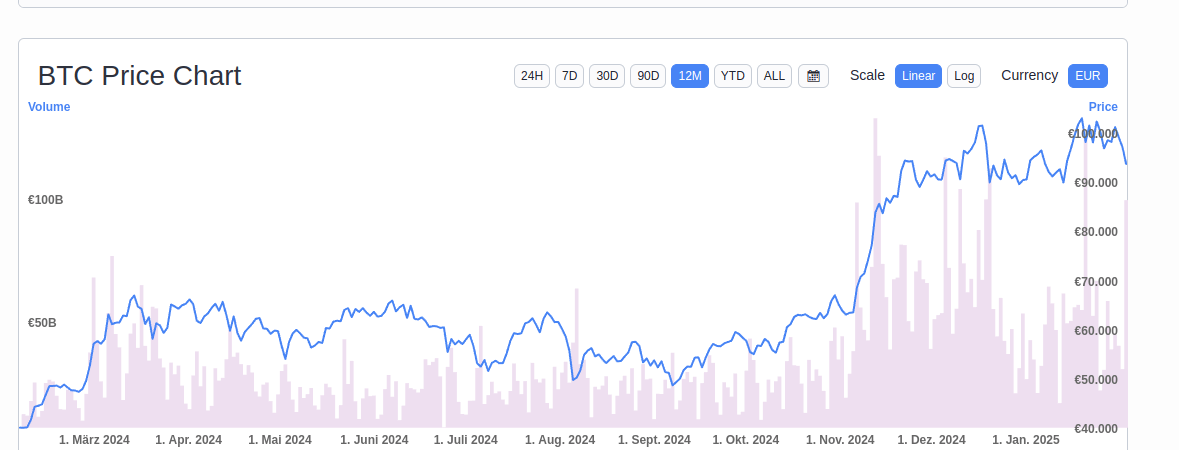Click the €50B volume axis value
Image resolution: width=1179 pixels, height=450 pixels.
point(42,323)
